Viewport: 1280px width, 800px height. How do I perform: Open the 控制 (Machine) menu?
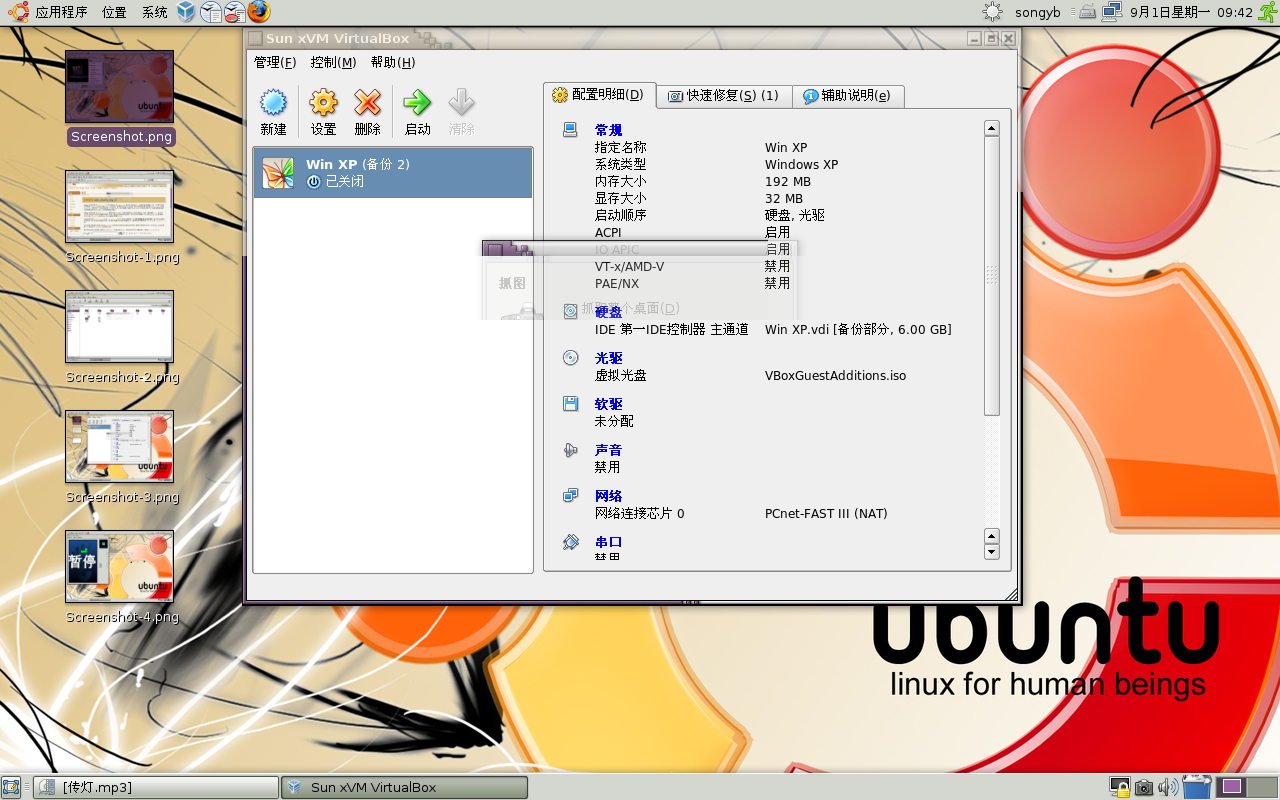[x=333, y=62]
